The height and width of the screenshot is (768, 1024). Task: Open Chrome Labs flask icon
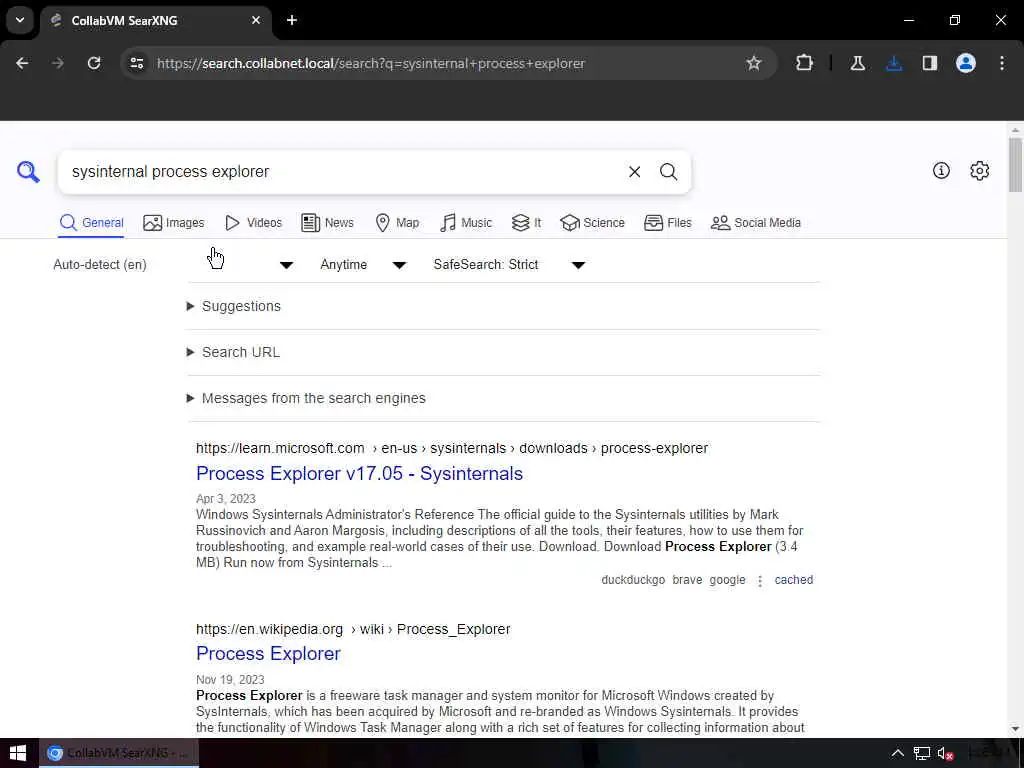click(x=857, y=63)
